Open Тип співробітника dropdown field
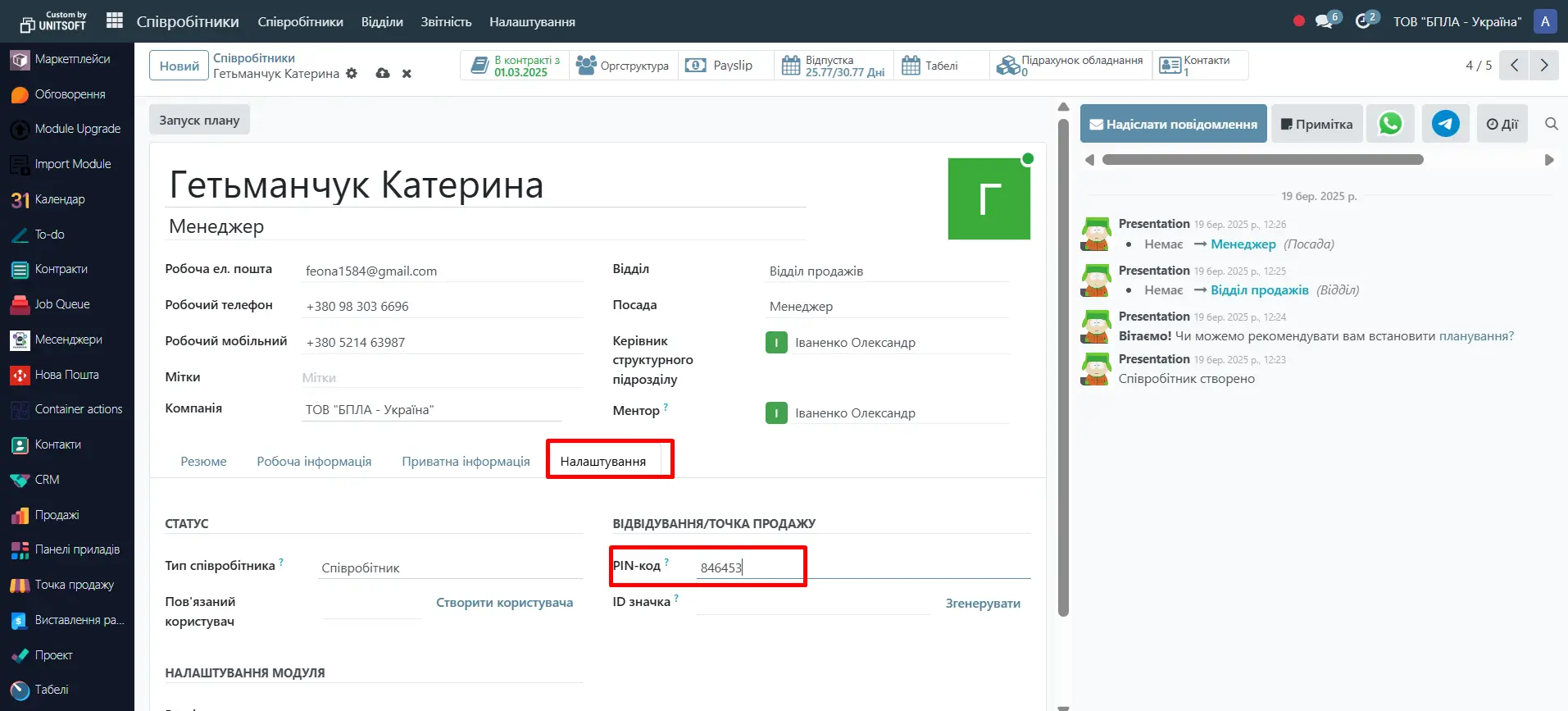This screenshot has width=1568, height=711. (x=449, y=567)
